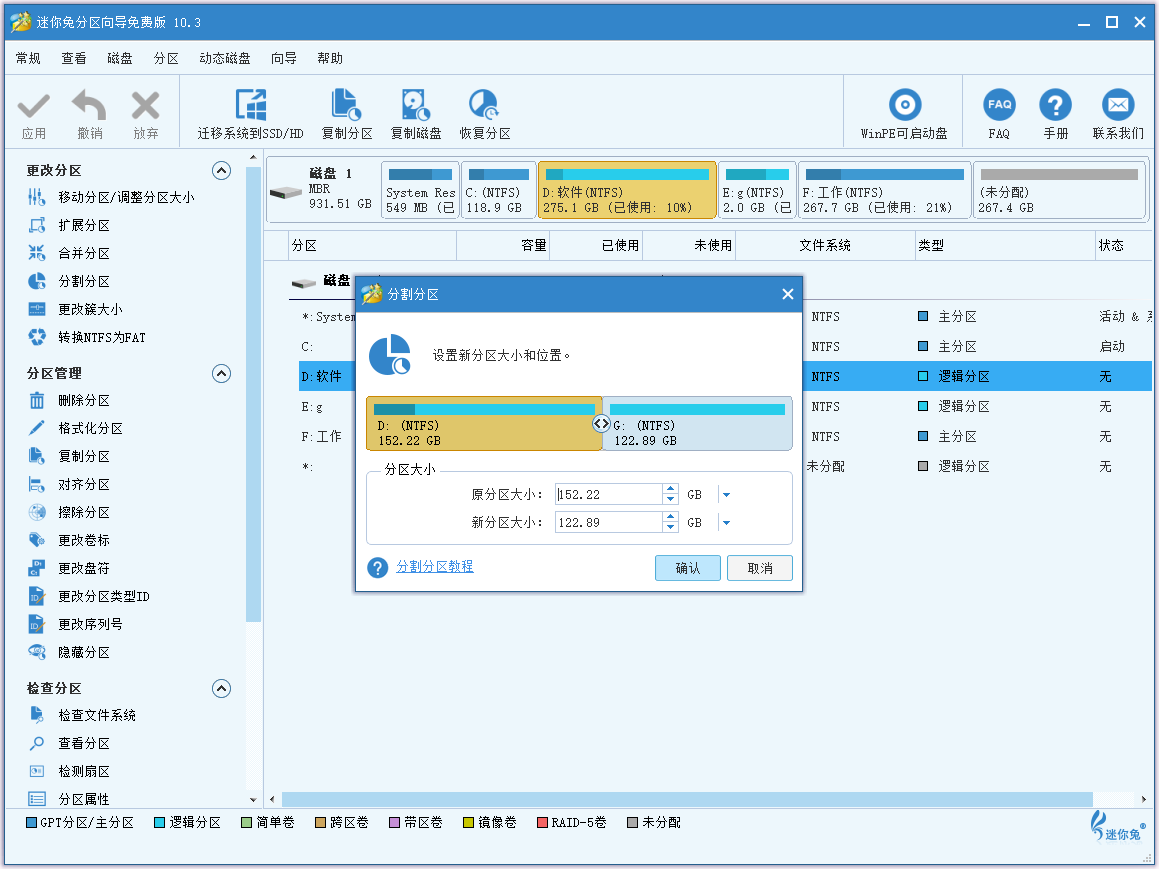The image size is (1159, 869).
Task: Select 更改卷标 in the sidebar
Action: 84,541
